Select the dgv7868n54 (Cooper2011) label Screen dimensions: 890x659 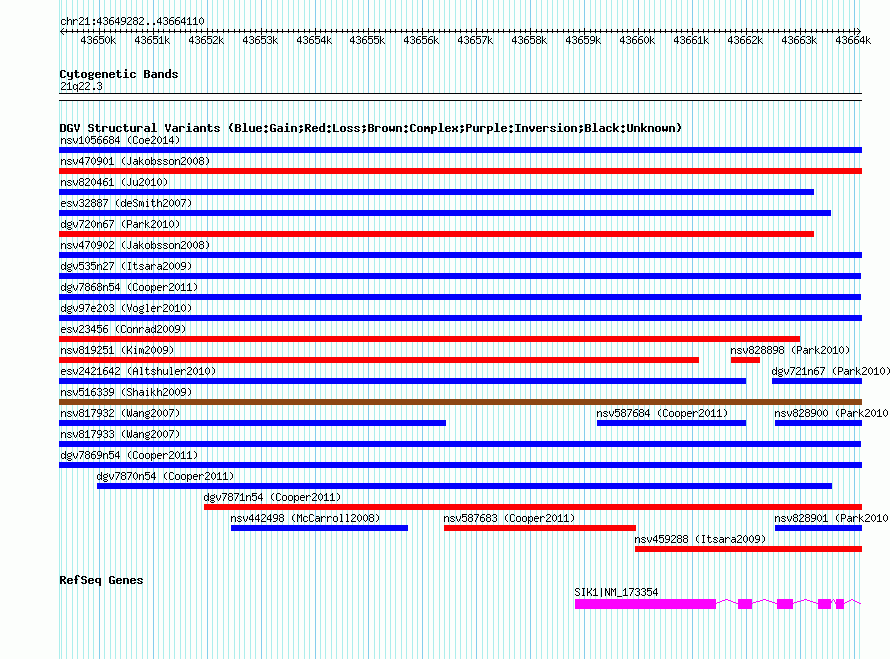click(129, 287)
